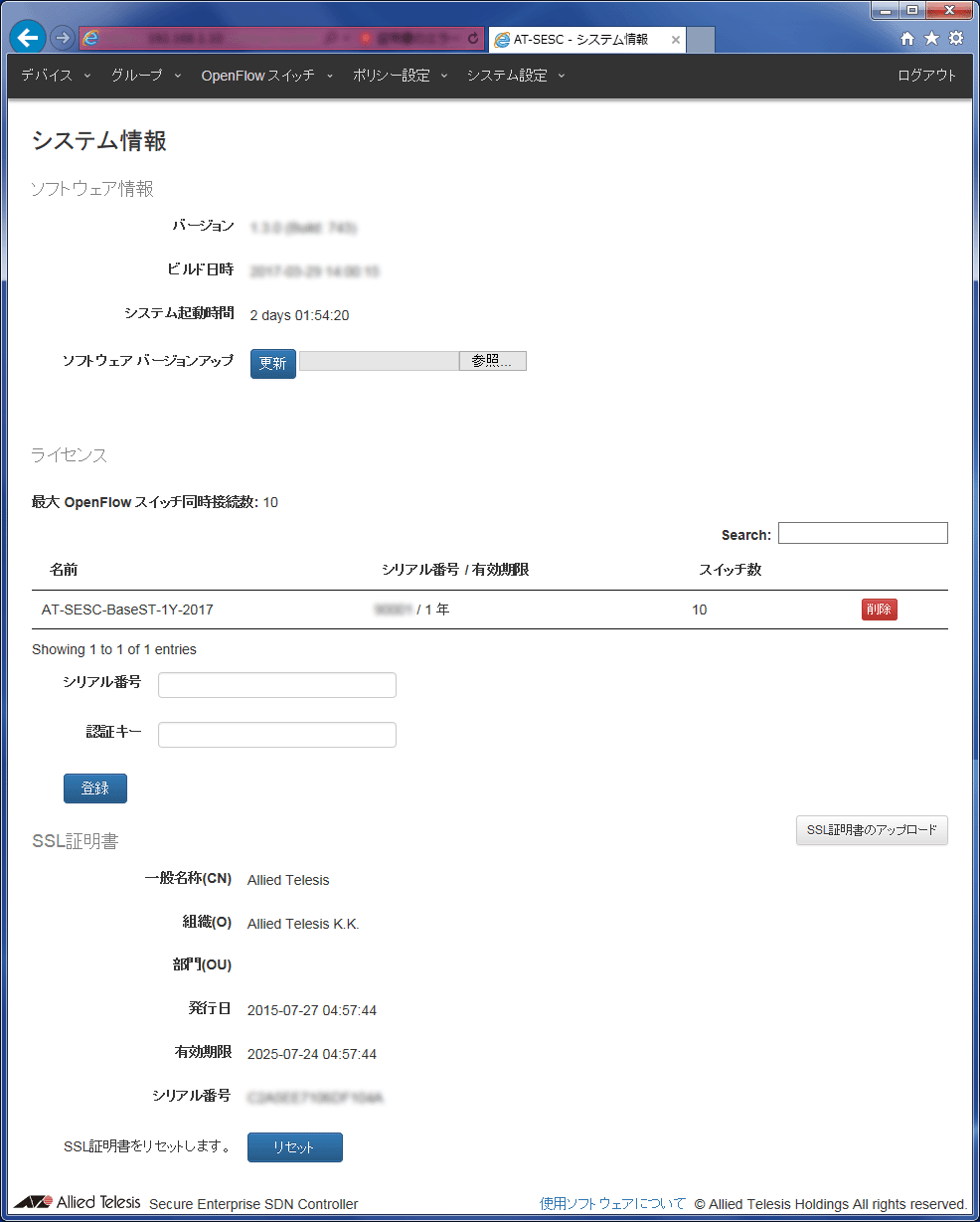Click 参照... to browse for a file
The height and width of the screenshot is (1222, 980).
pyautogui.click(x=493, y=361)
